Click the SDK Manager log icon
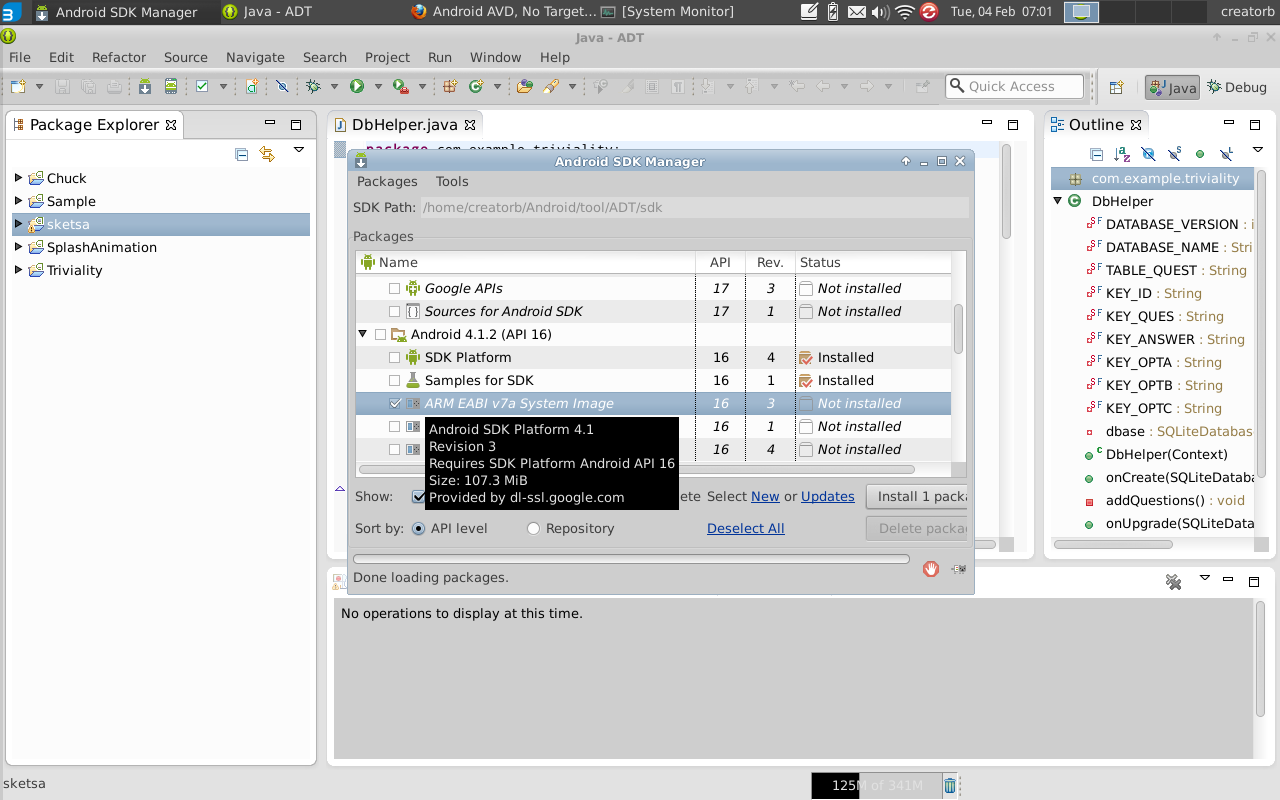 [x=959, y=569]
